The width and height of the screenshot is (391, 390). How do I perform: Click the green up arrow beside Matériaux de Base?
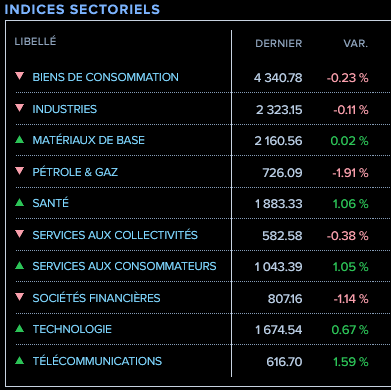[x=20, y=139]
